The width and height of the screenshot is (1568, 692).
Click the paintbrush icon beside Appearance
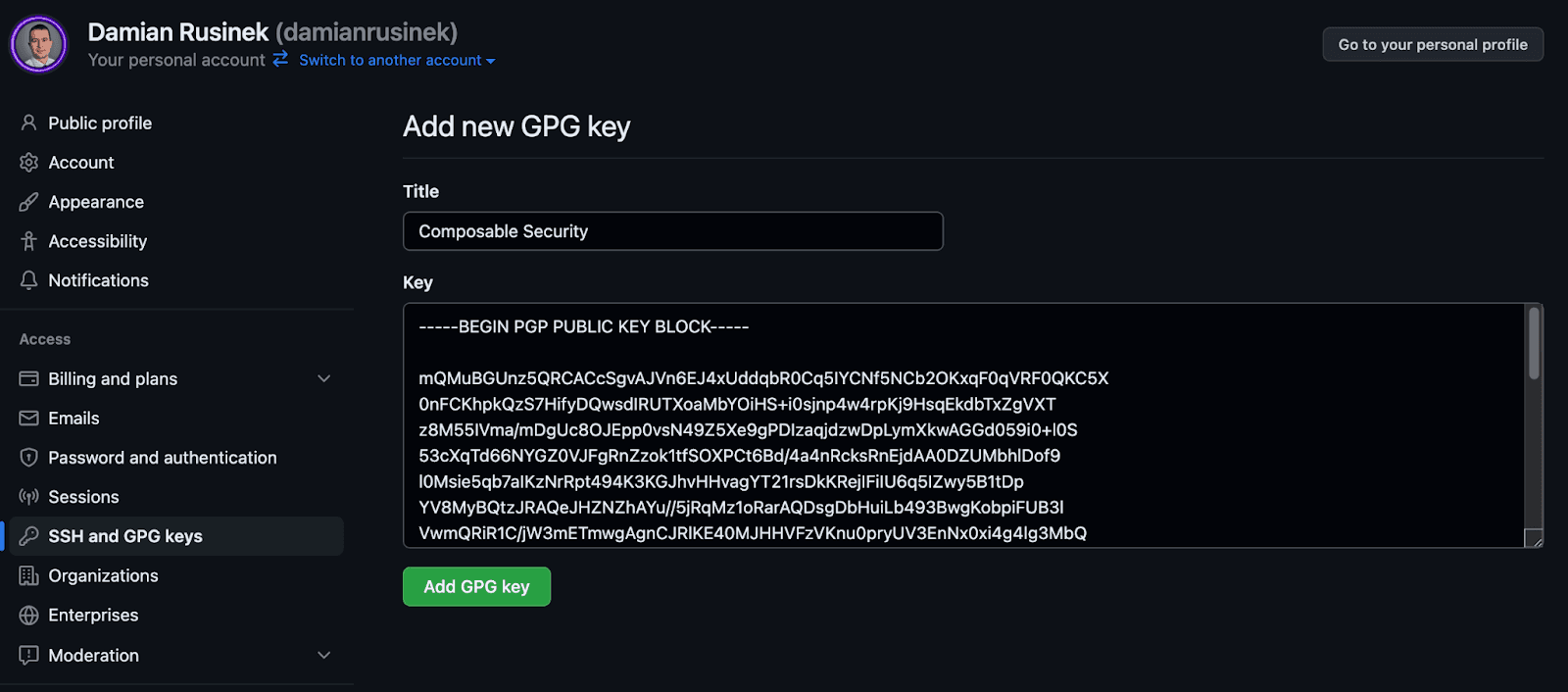coord(28,202)
